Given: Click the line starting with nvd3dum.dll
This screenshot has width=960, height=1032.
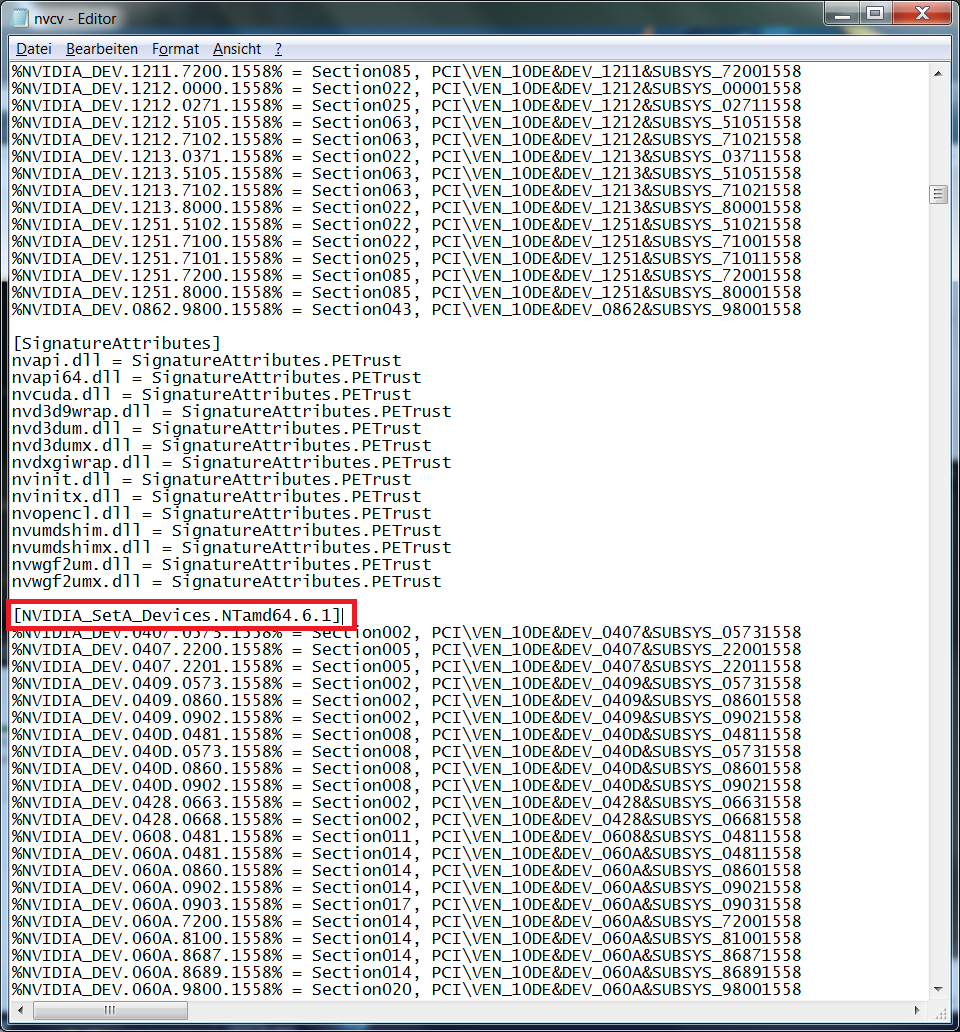Looking at the screenshot, I should [x=216, y=428].
